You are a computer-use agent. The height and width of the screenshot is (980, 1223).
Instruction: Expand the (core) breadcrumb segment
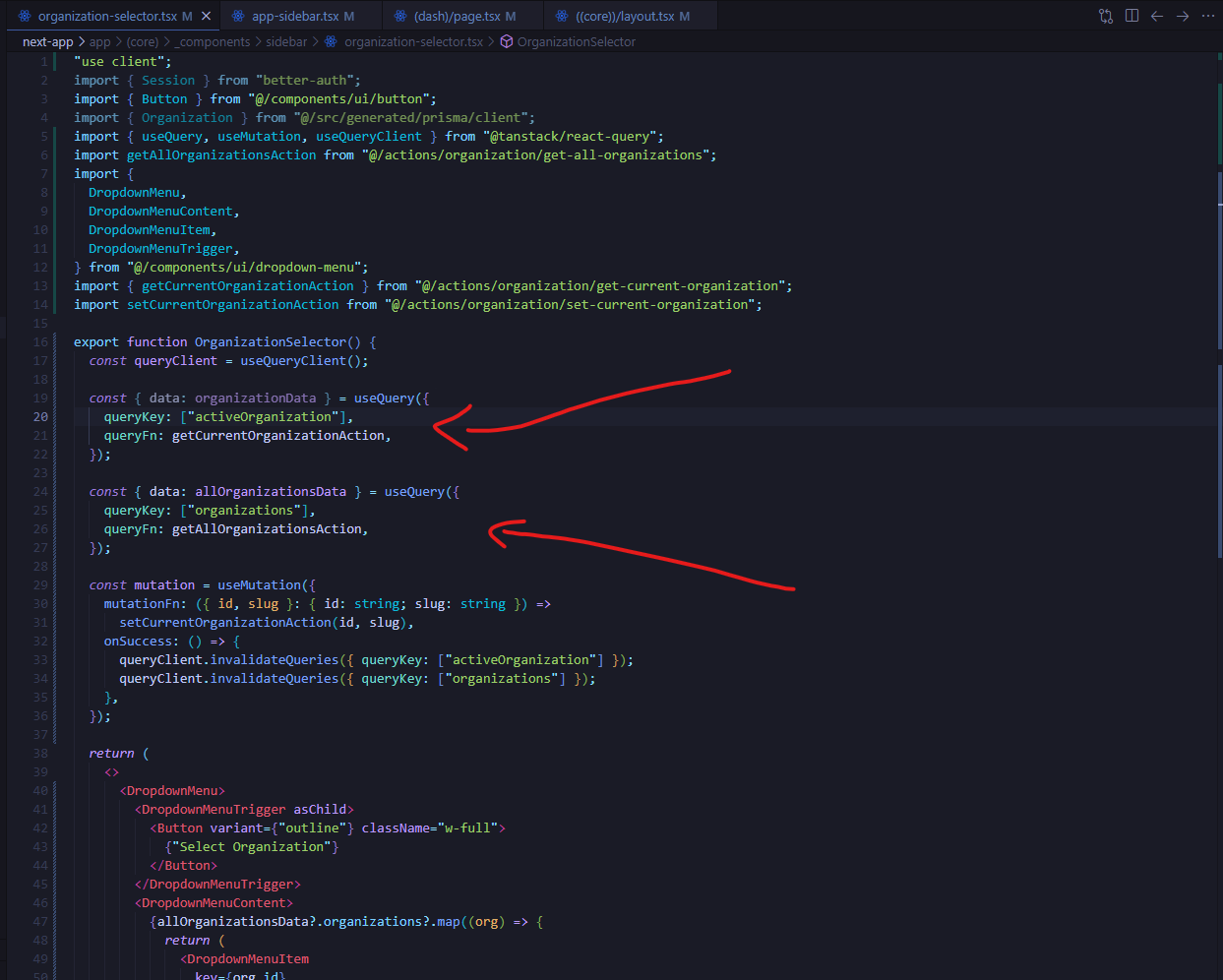coord(143,41)
